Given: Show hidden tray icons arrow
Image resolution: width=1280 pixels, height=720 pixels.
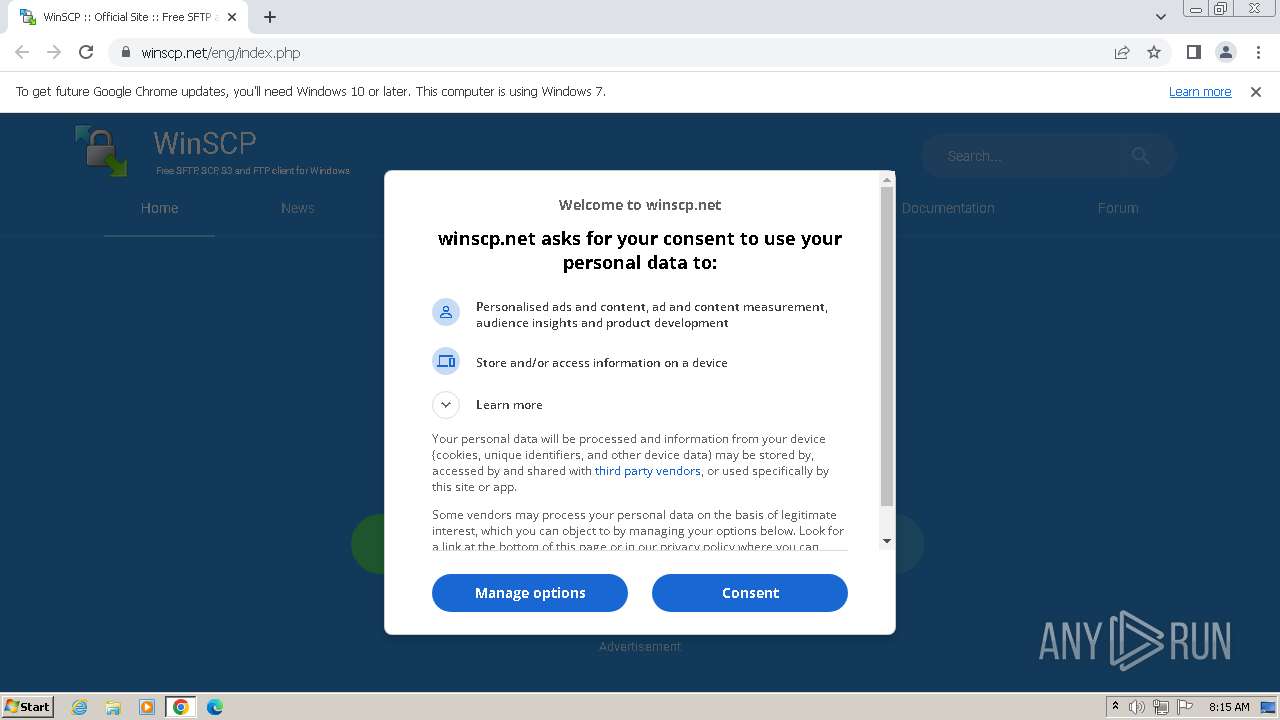Looking at the screenshot, I should [1115, 707].
